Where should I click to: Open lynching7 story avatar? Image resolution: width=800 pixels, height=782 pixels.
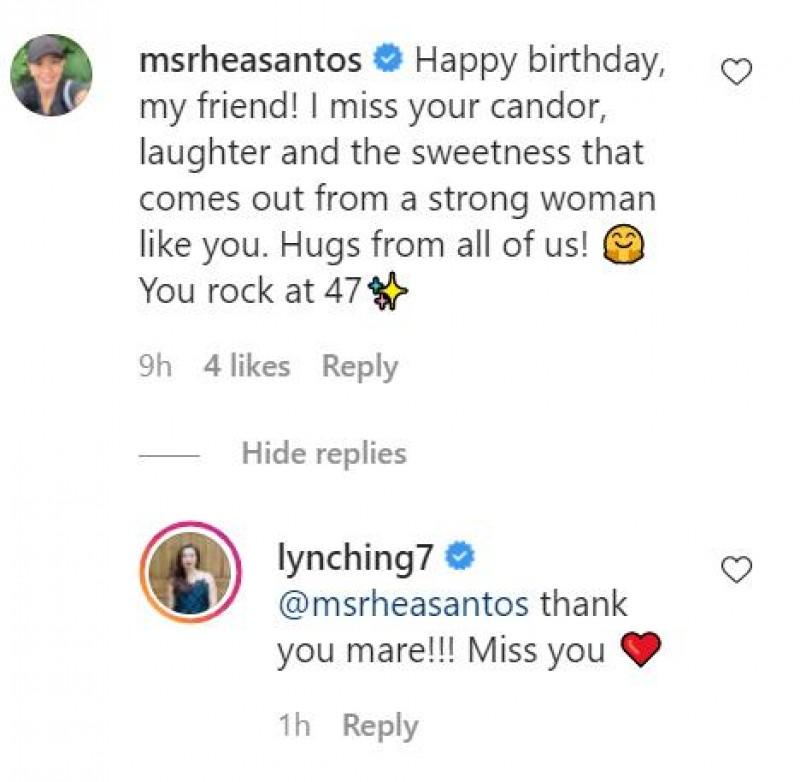[189, 574]
